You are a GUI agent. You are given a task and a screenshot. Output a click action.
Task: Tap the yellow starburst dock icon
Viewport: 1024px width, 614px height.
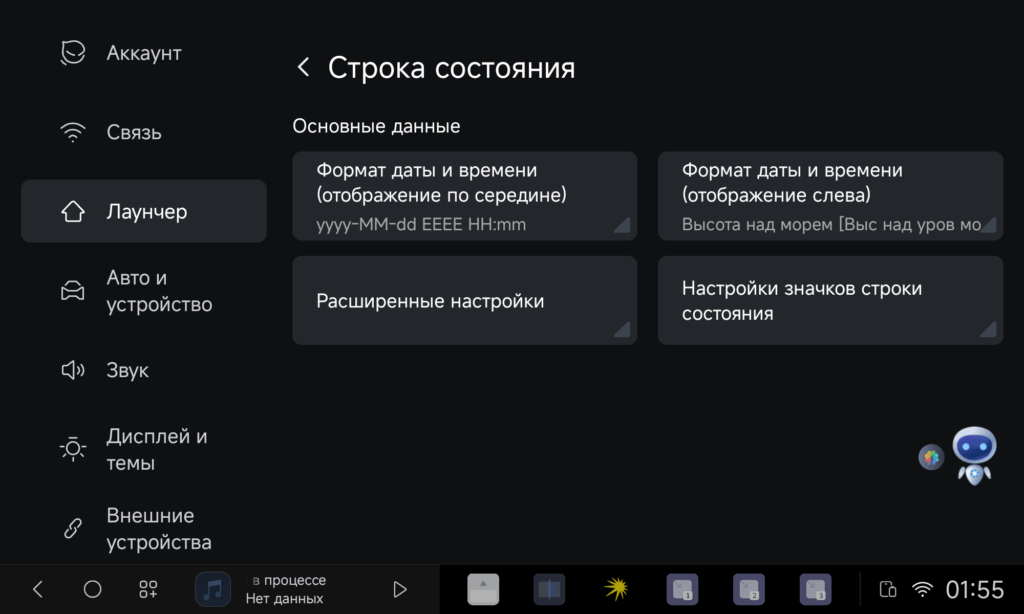coord(616,589)
